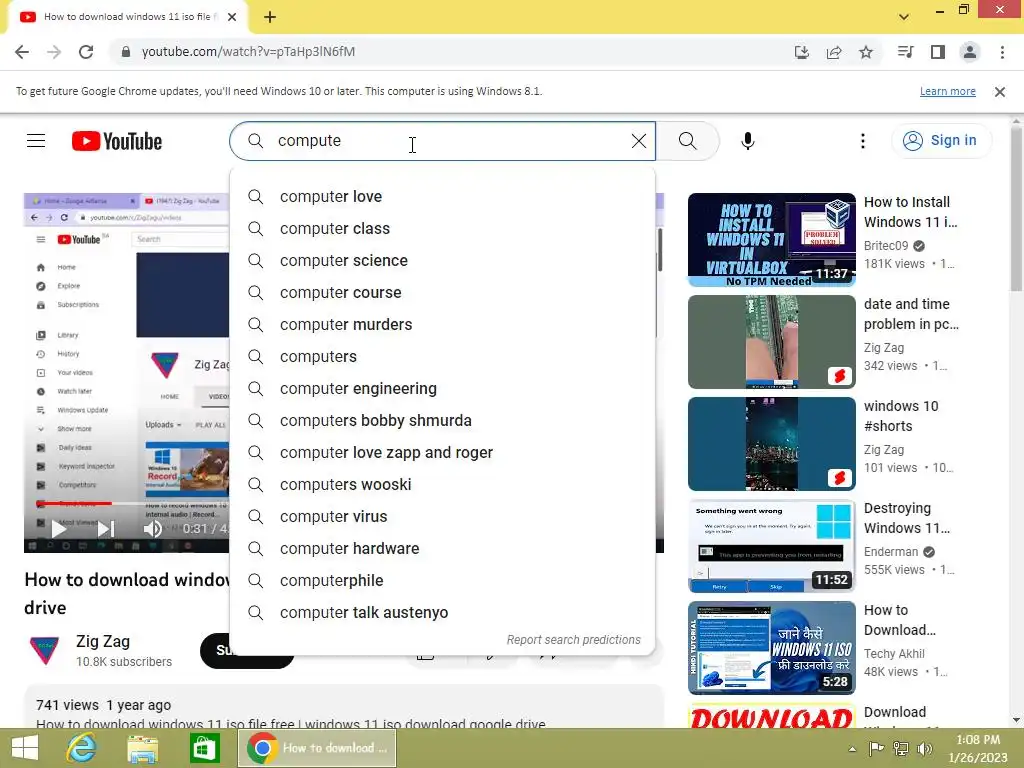This screenshot has height=768, width=1024.
Task: Open 'Destroying Windows 11' thumbnail
Action: [771, 545]
